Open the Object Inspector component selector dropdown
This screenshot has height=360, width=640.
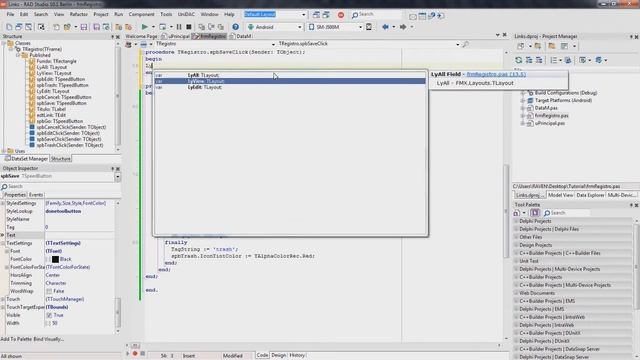pyautogui.click(x=118, y=176)
